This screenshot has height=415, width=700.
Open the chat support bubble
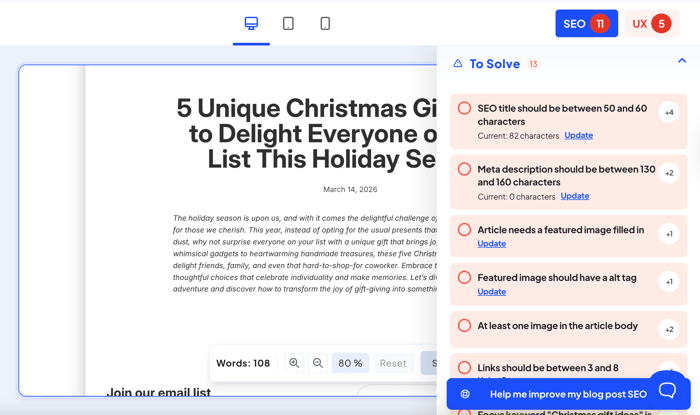tap(667, 390)
